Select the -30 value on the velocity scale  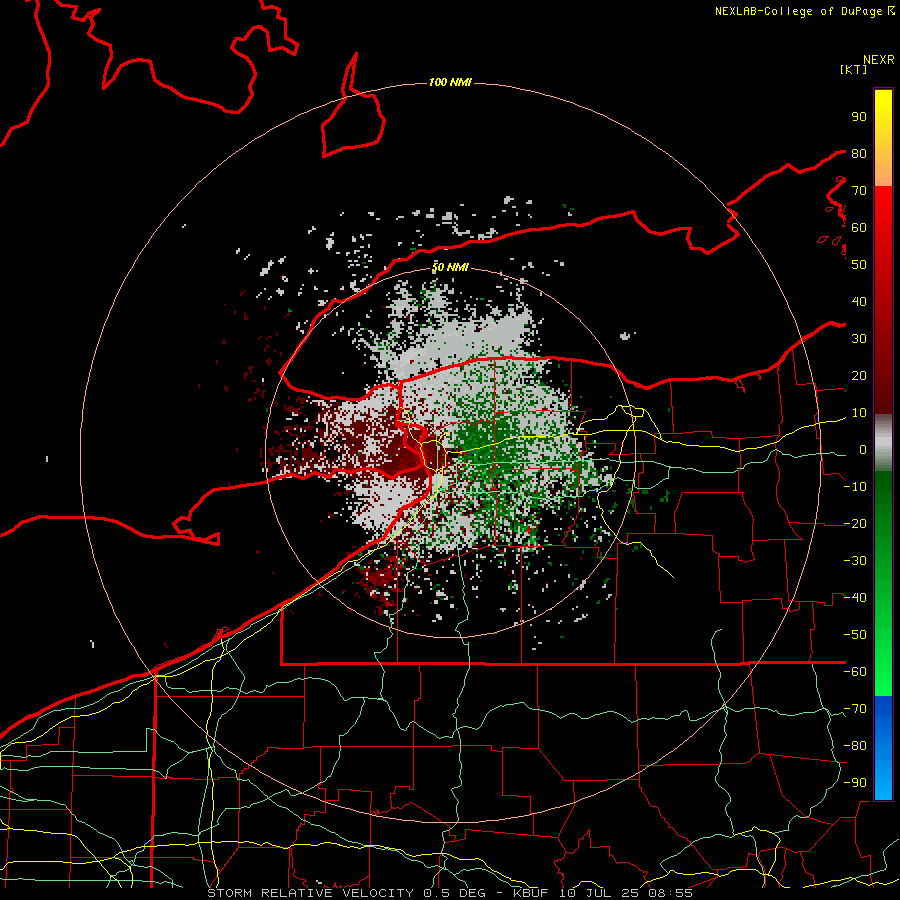click(x=855, y=561)
